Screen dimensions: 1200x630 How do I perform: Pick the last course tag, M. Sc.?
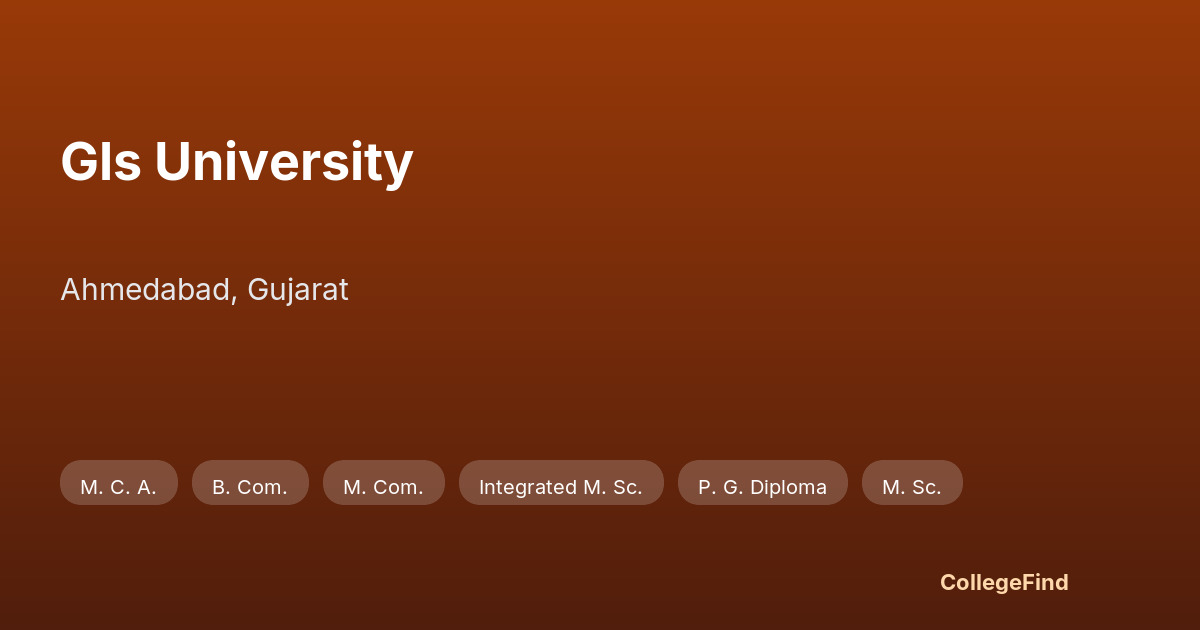pyautogui.click(x=912, y=487)
